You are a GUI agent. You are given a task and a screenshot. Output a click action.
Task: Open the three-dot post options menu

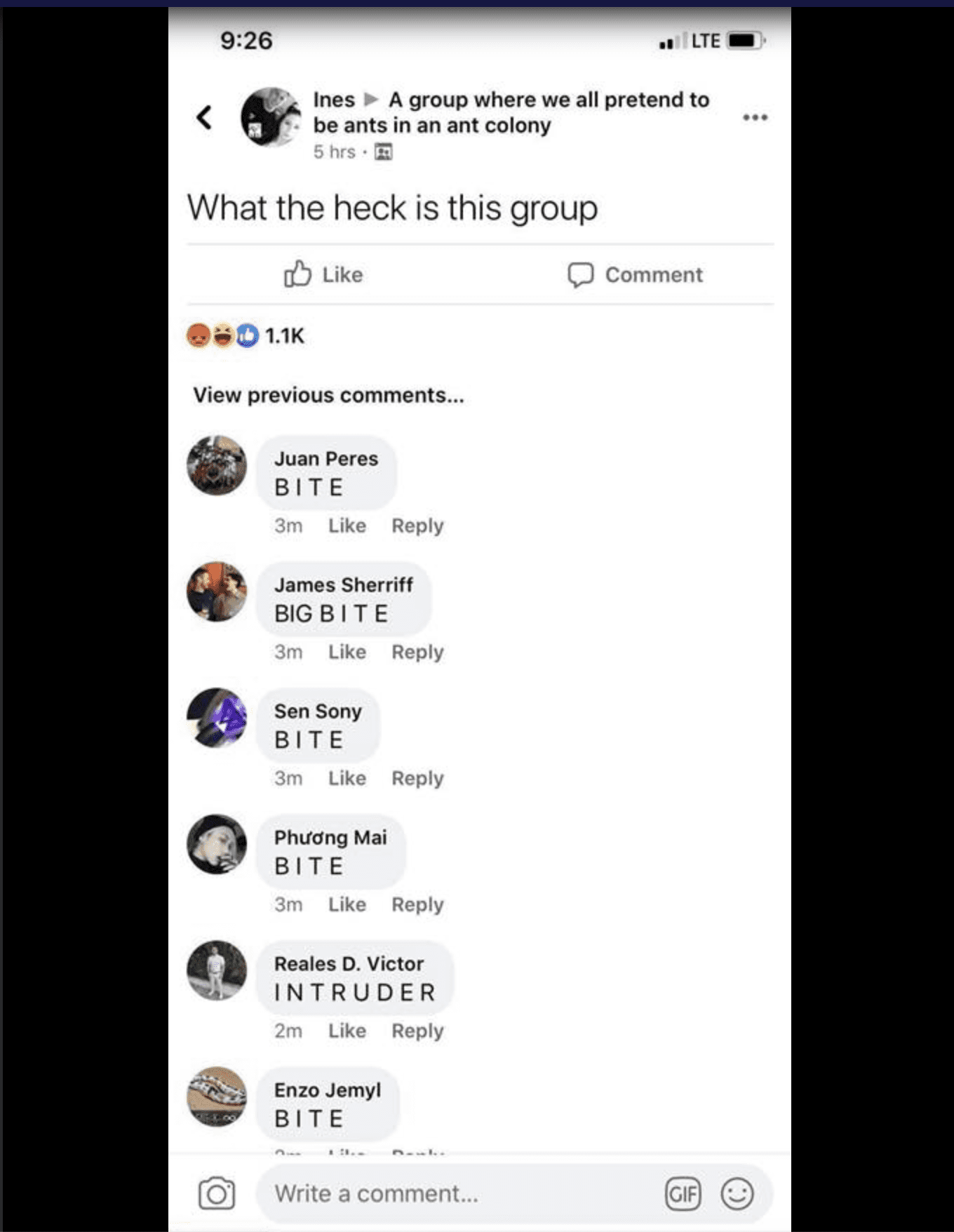(755, 117)
